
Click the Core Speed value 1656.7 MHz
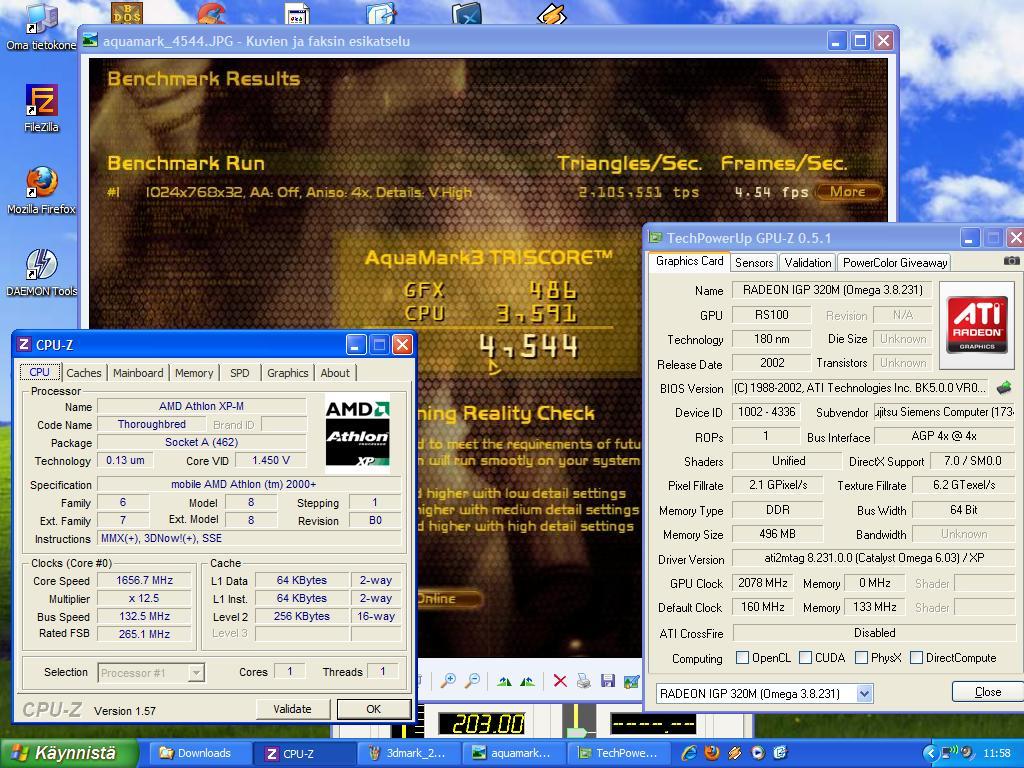144,580
